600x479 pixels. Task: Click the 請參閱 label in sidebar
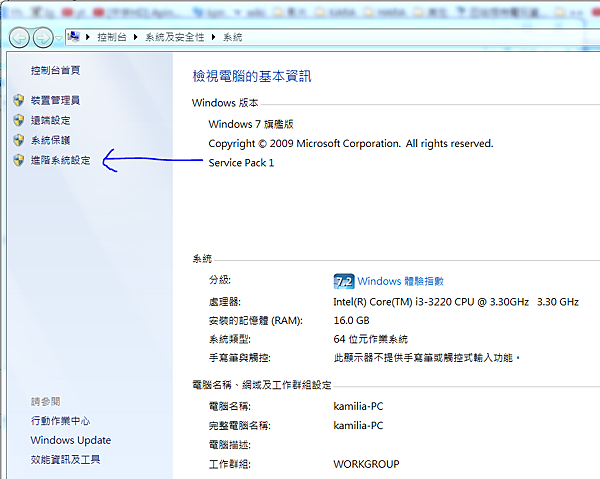46,402
